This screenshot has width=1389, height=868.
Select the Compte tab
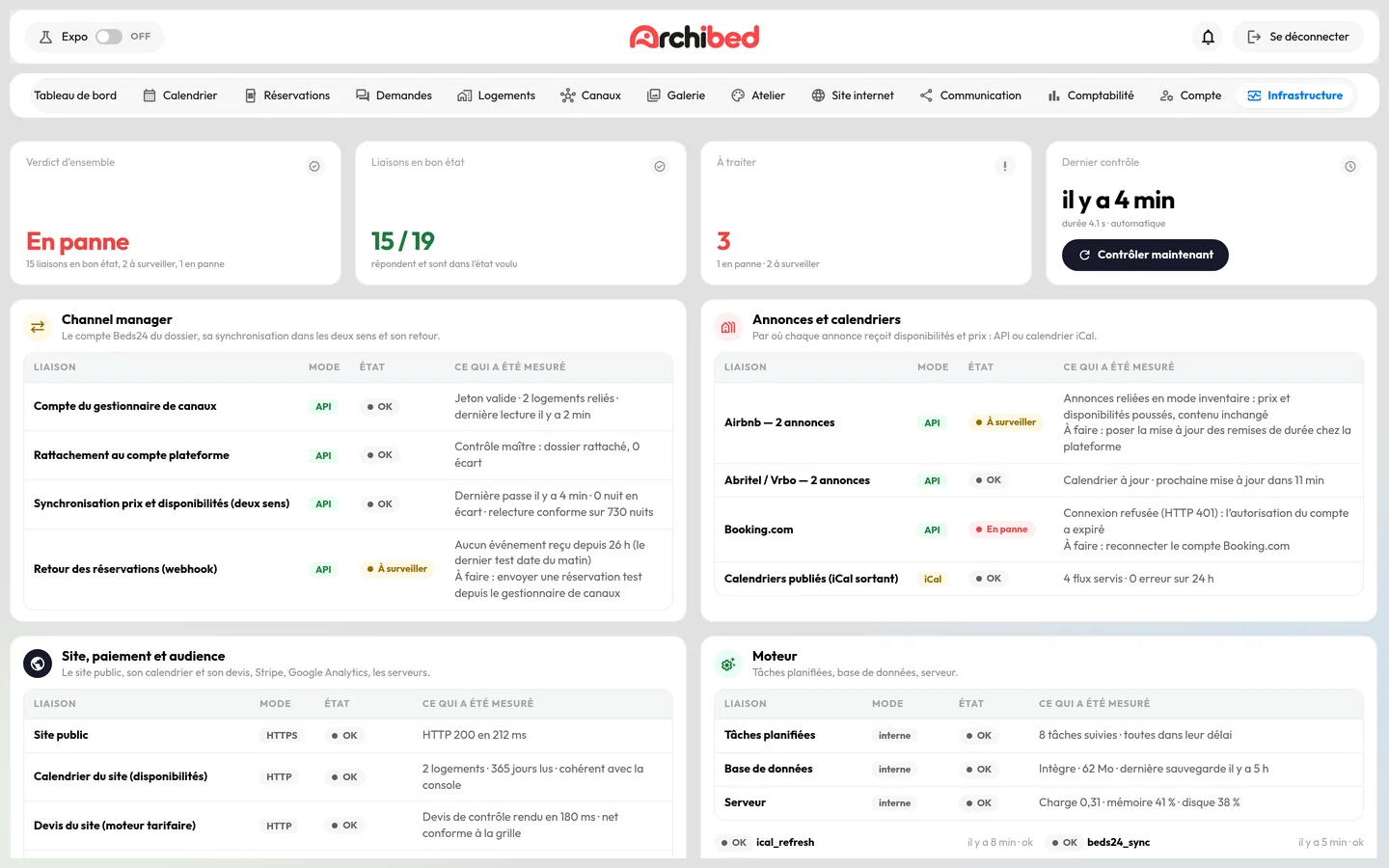pos(1190,95)
